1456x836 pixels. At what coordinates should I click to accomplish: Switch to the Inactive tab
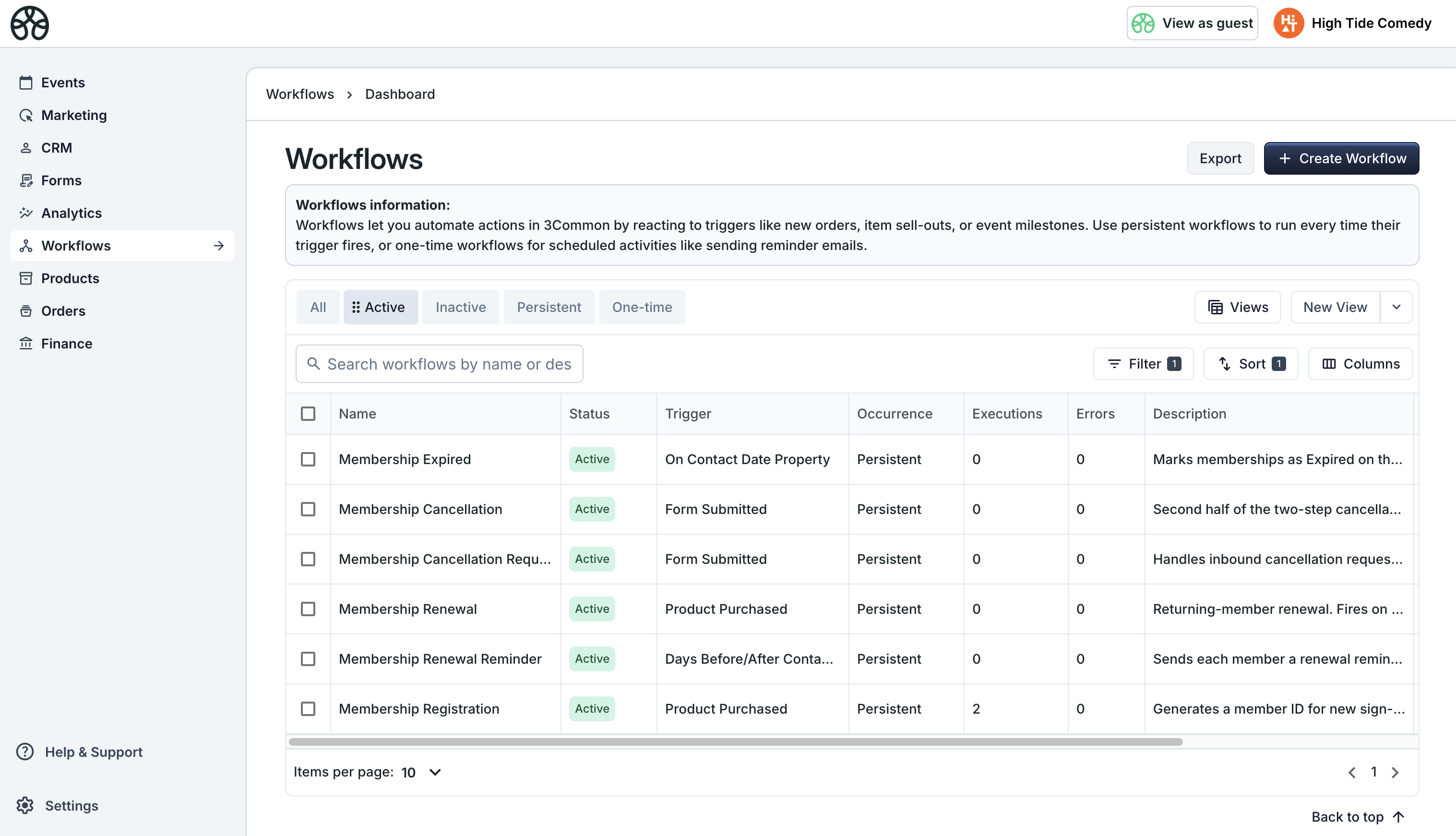point(460,307)
